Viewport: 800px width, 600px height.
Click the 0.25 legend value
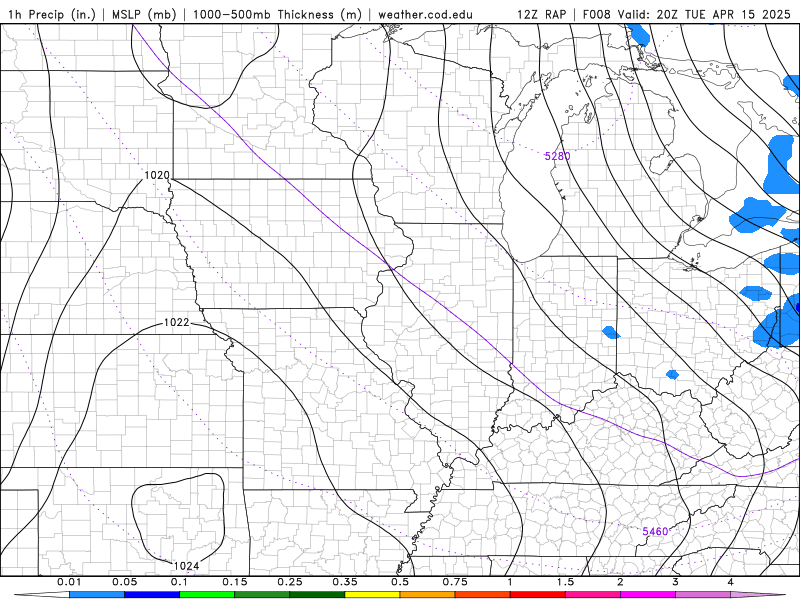pyautogui.click(x=290, y=582)
